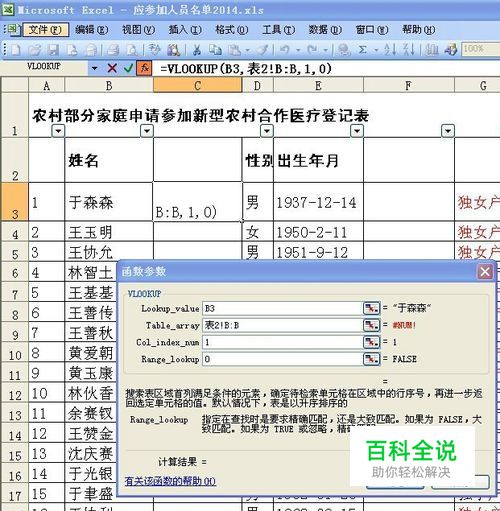Open Print Preview from the toolbar
The image size is (500, 511).
[x=132, y=50]
